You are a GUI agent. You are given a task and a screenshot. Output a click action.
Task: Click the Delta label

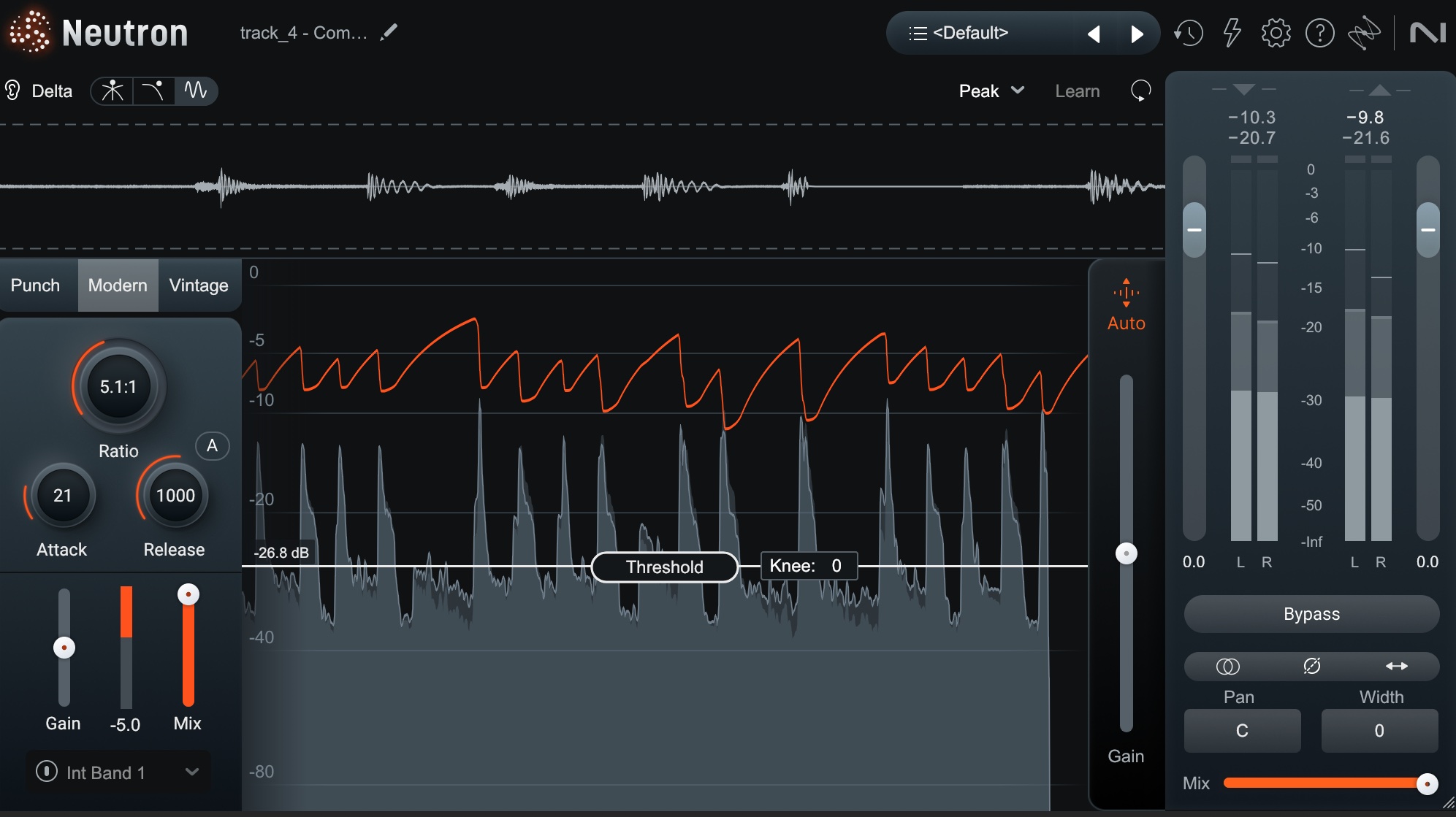coord(52,91)
